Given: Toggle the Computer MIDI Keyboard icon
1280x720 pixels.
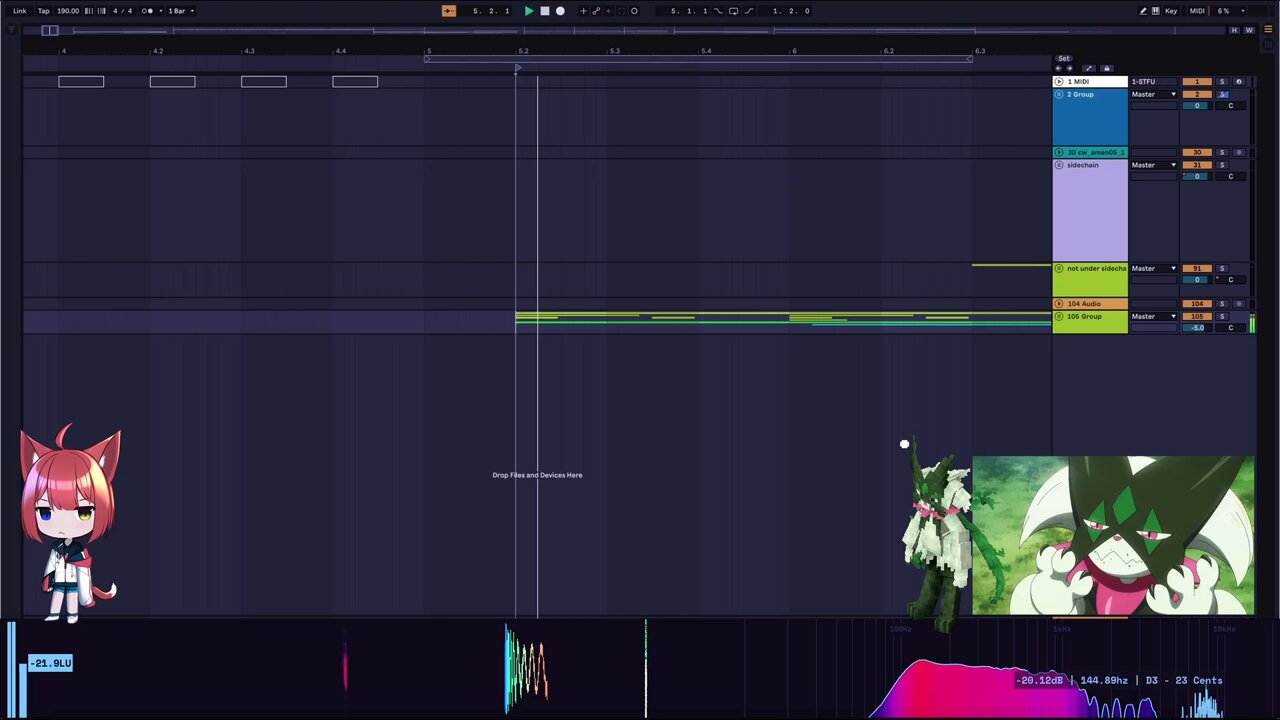Looking at the screenshot, I should pyautogui.click(x=1156, y=11).
